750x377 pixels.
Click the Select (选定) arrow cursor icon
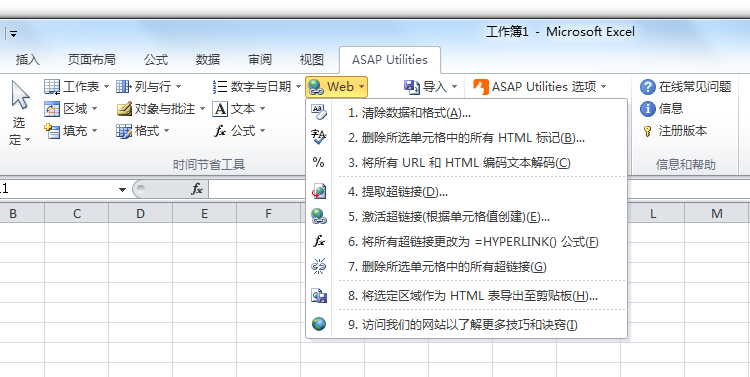click(x=20, y=94)
